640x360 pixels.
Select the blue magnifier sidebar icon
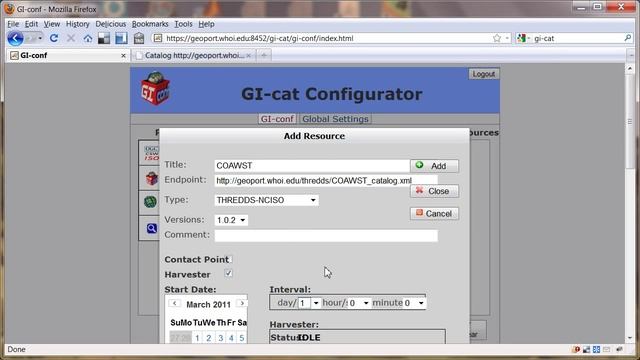(x=151, y=228)
